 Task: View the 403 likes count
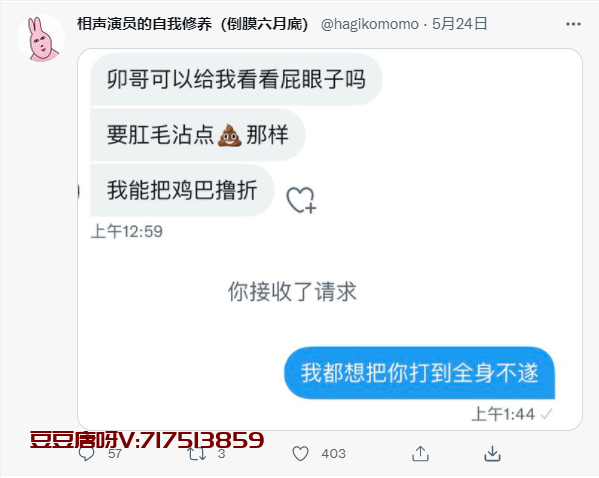333,454
